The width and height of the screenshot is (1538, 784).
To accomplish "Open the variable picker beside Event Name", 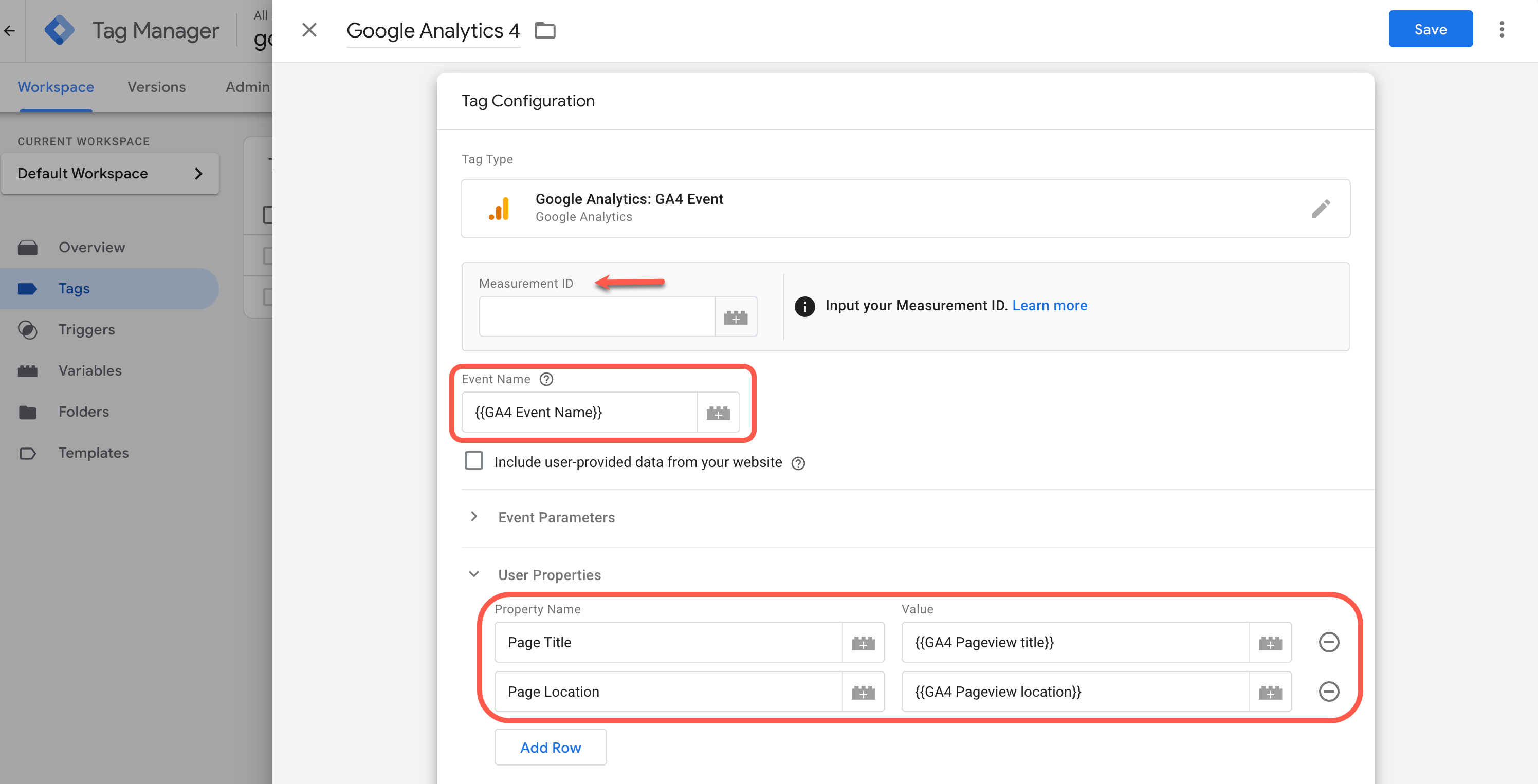I will click(x=718, y=412).
